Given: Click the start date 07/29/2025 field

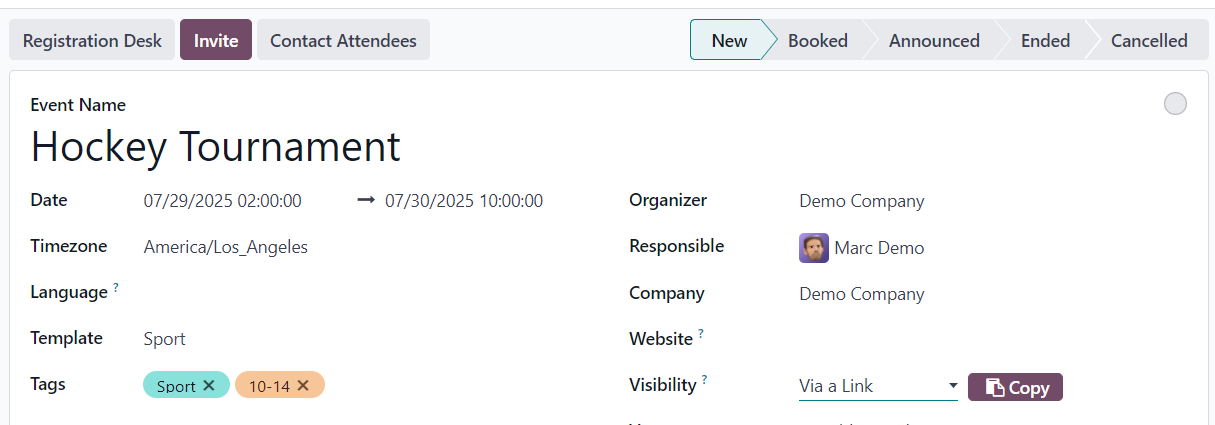Looking at the screenshot, I should 222,201.
